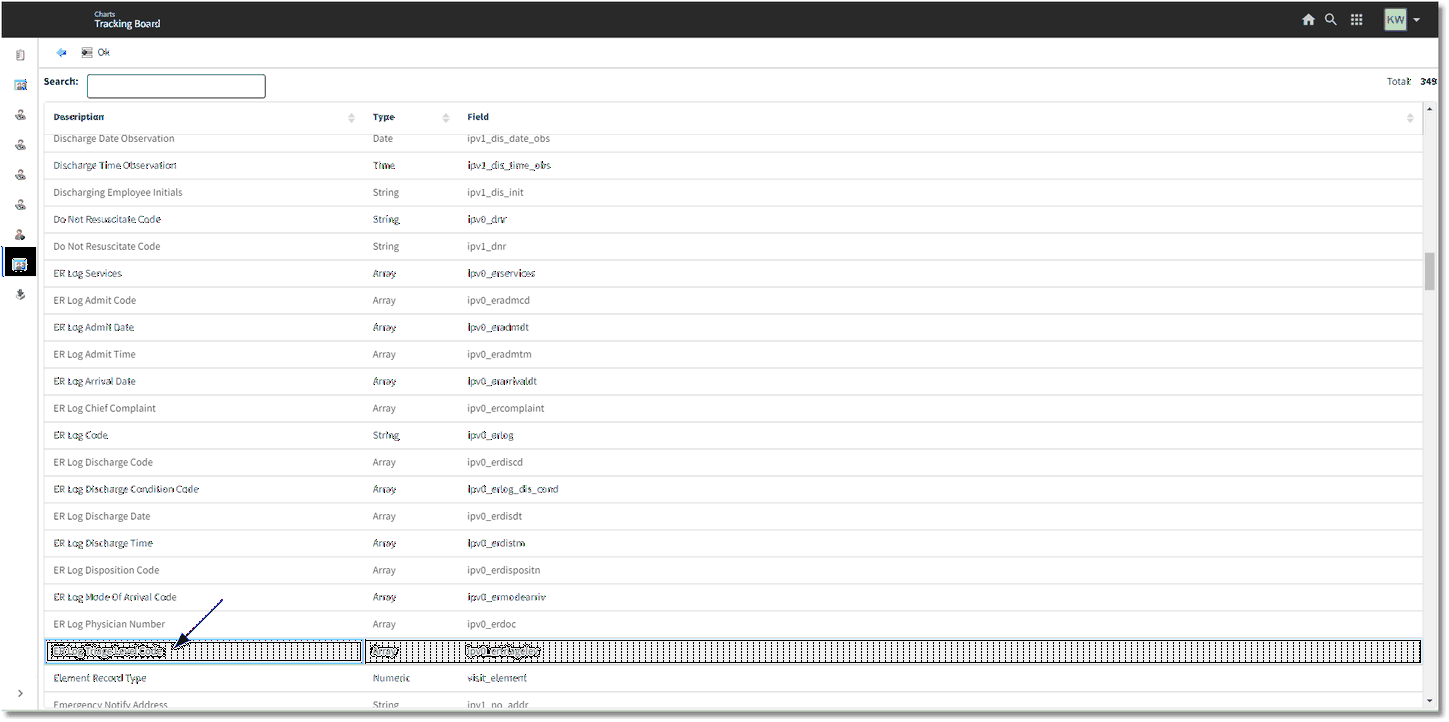Sort by the Description column arrows
This screenshot has height=722, width=1449.
click(351, 118)
